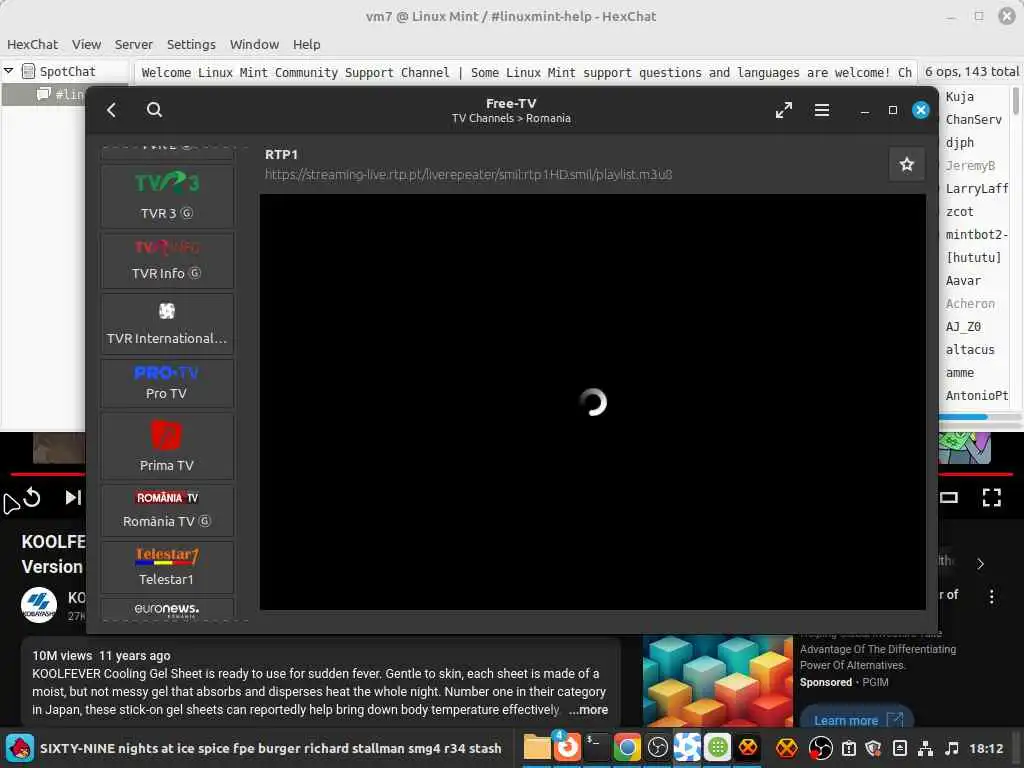Select the Telestar1 channel
1024x768 pixels.
pos(167,567)
